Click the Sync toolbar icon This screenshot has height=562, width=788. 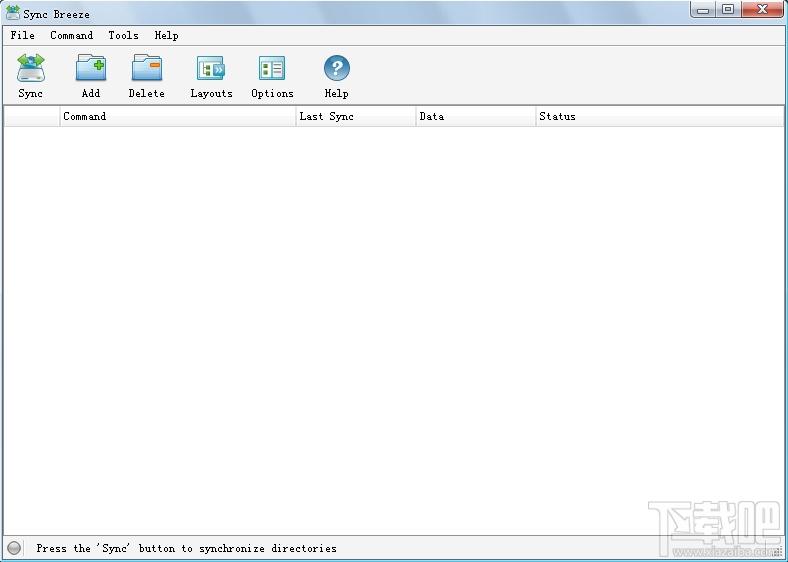pyautogui.click(x=31, y=68)
